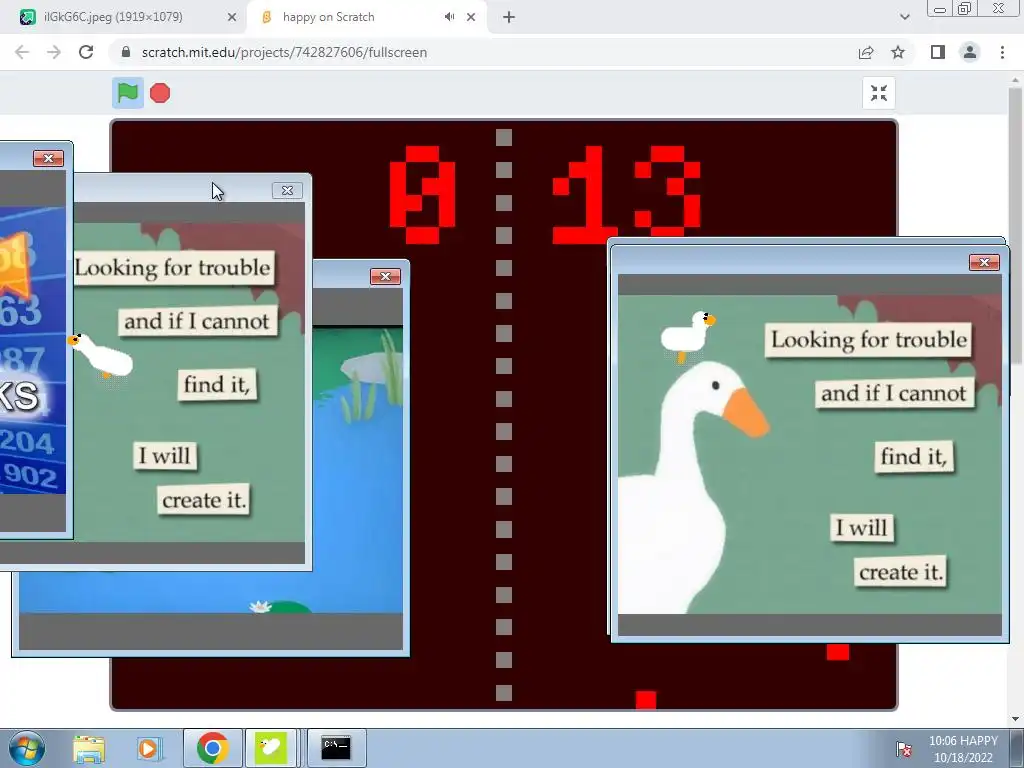Close the large goose popup window on the right
Image resolution: width=1024 pixels, height=768 pixels.
pos(984,263)
